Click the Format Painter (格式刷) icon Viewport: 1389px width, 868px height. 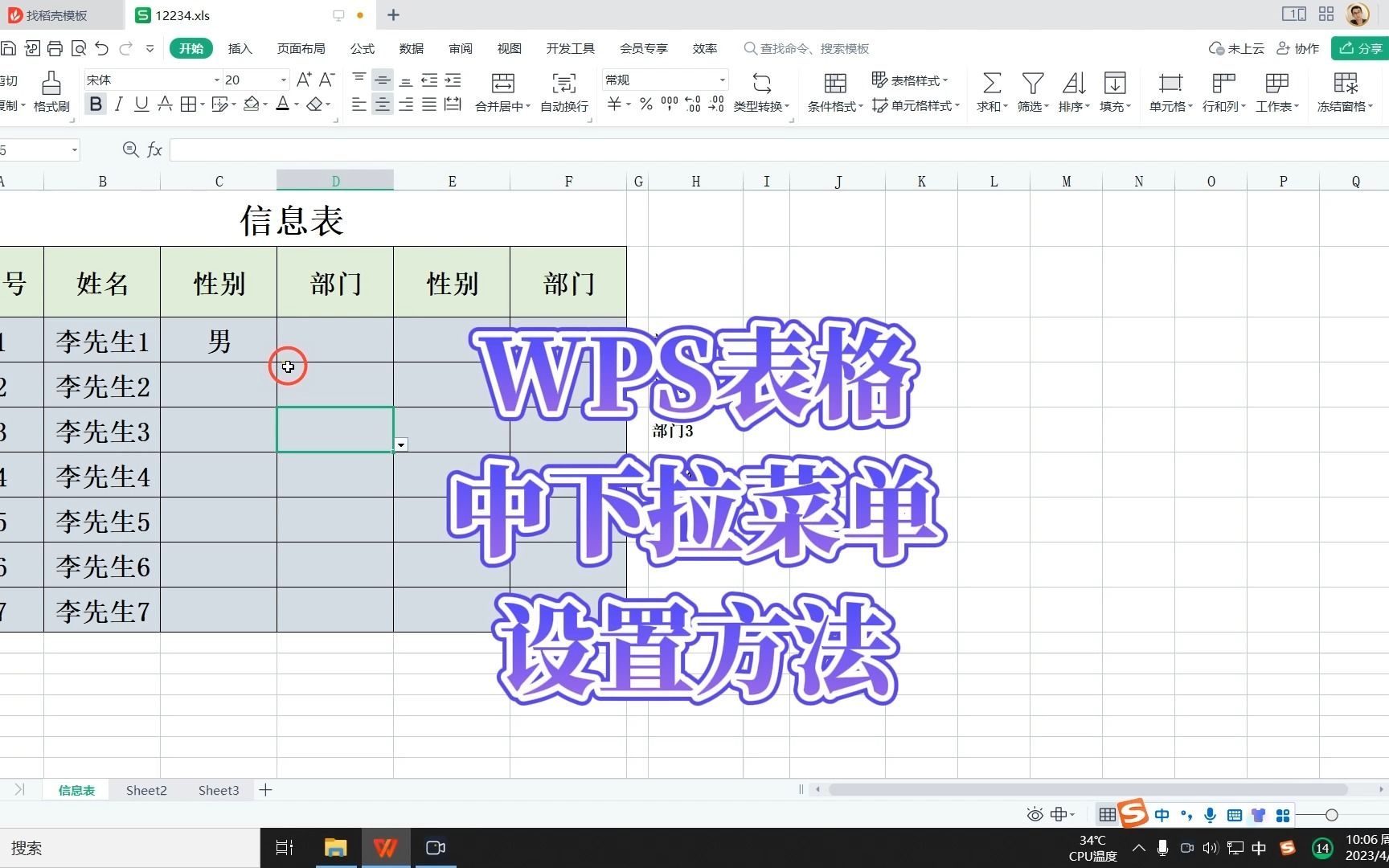[51, 82]
